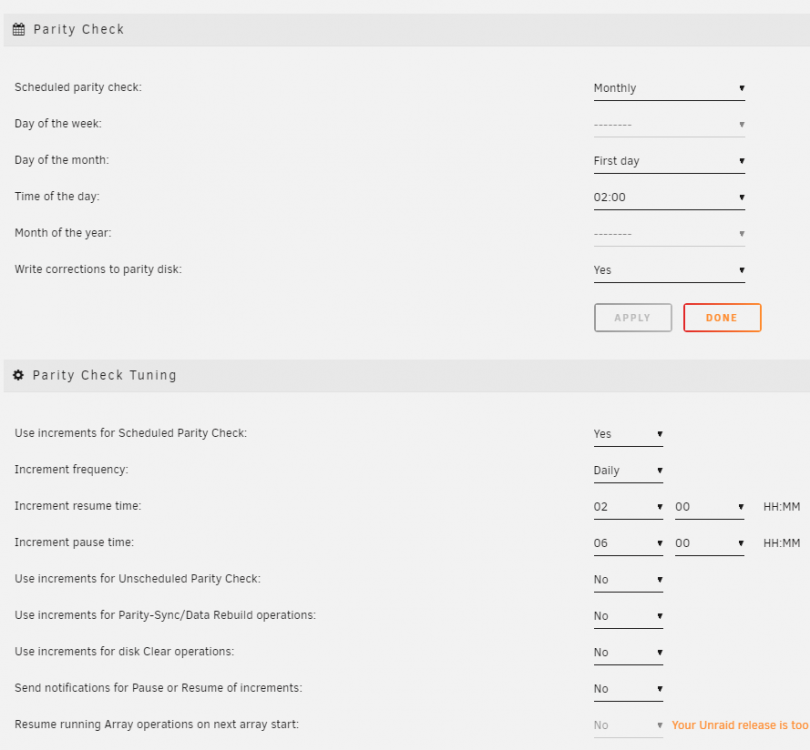Click the APPLY button
This screenshot has height=750, width=810.
(633, 318)
